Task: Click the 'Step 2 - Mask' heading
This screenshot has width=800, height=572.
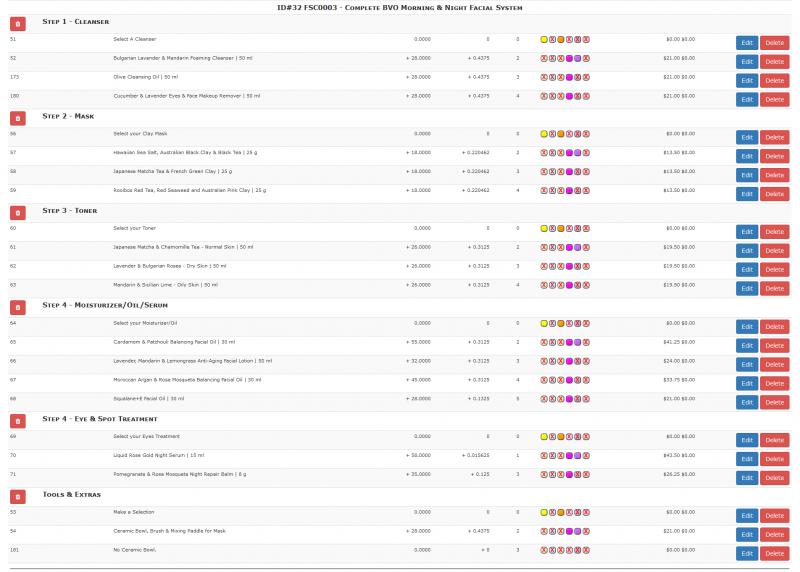Action: coord(68,116)
